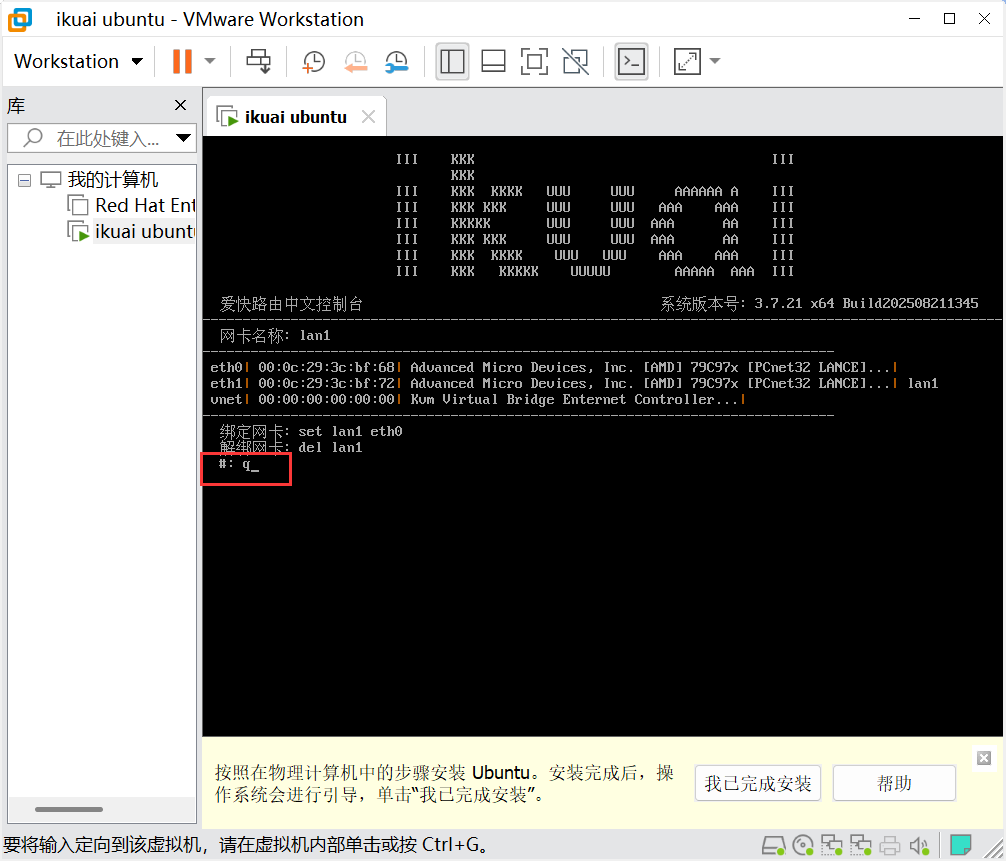Click the 系统版本号 3.7.21 text
This screenshot has width=1006, height=861.
coord(819,303)
